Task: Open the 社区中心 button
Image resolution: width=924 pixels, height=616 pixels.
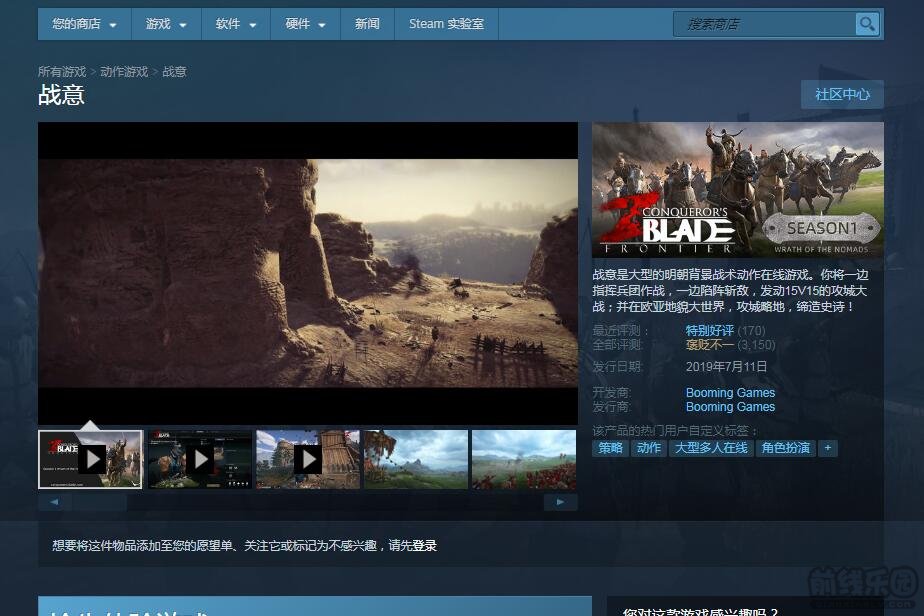Action: tap(842, 94)
